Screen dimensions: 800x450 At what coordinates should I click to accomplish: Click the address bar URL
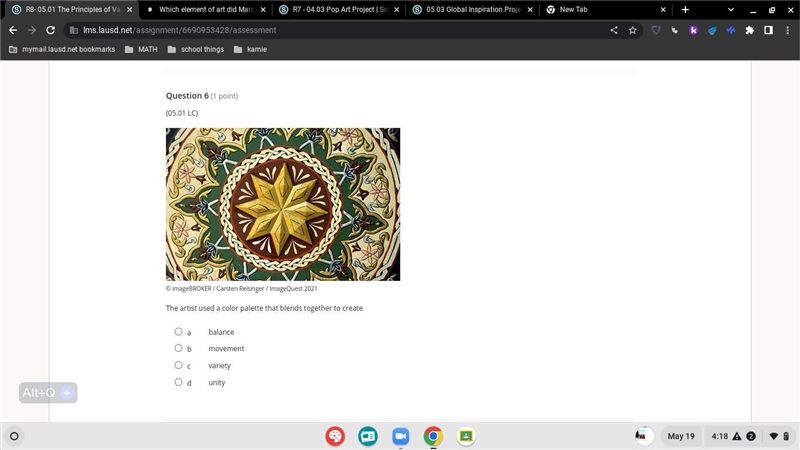pos(180,30)
